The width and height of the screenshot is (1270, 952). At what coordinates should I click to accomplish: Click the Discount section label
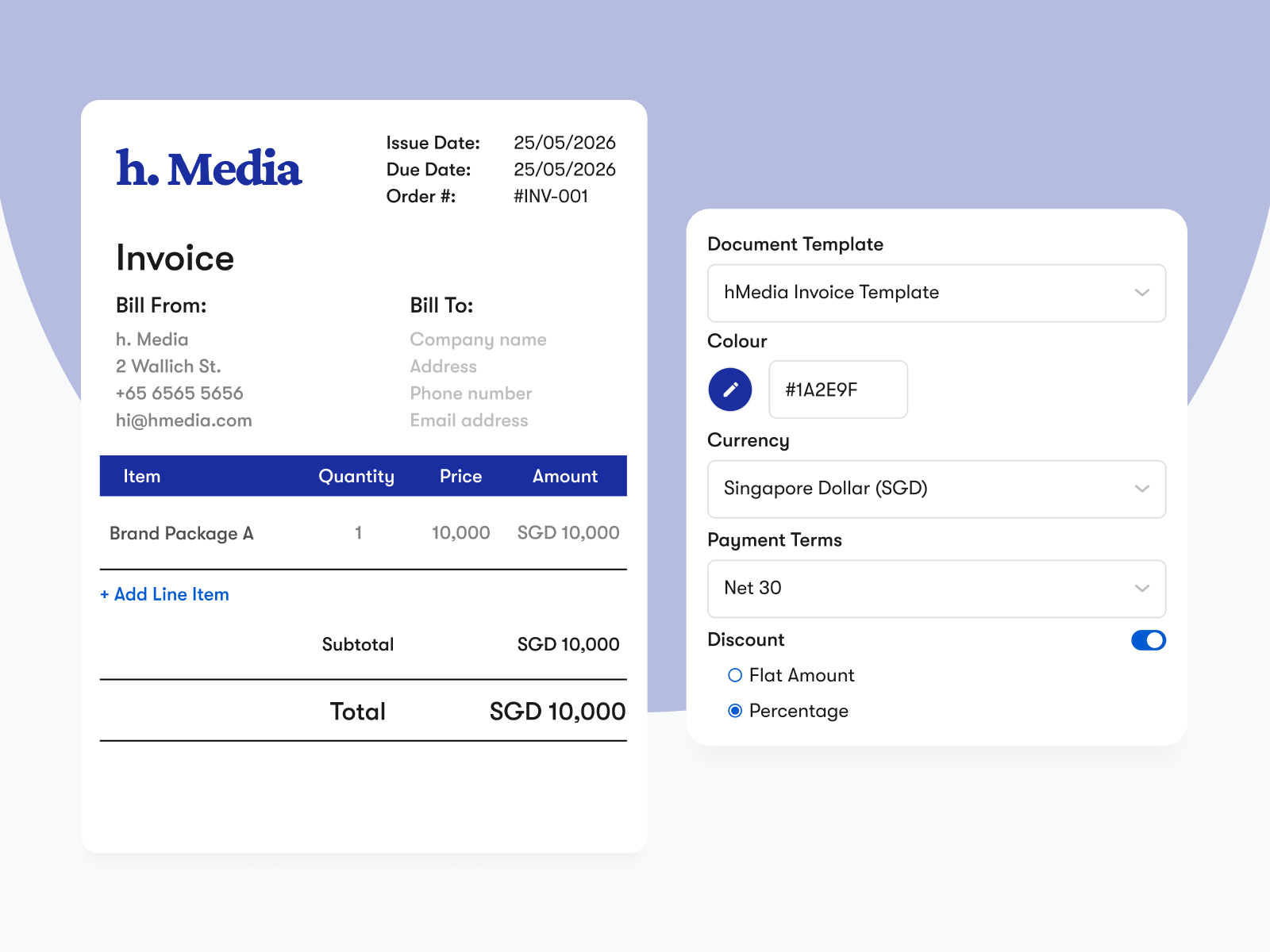(x=745, y=639)
